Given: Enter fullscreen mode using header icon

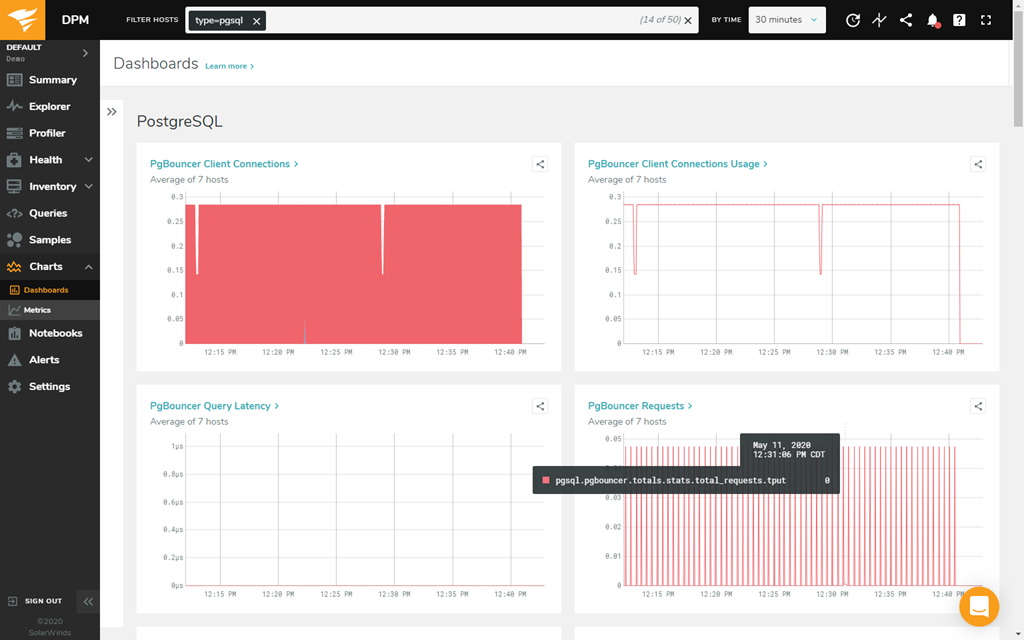Looking at the screenshot, I should coord(987,20).
